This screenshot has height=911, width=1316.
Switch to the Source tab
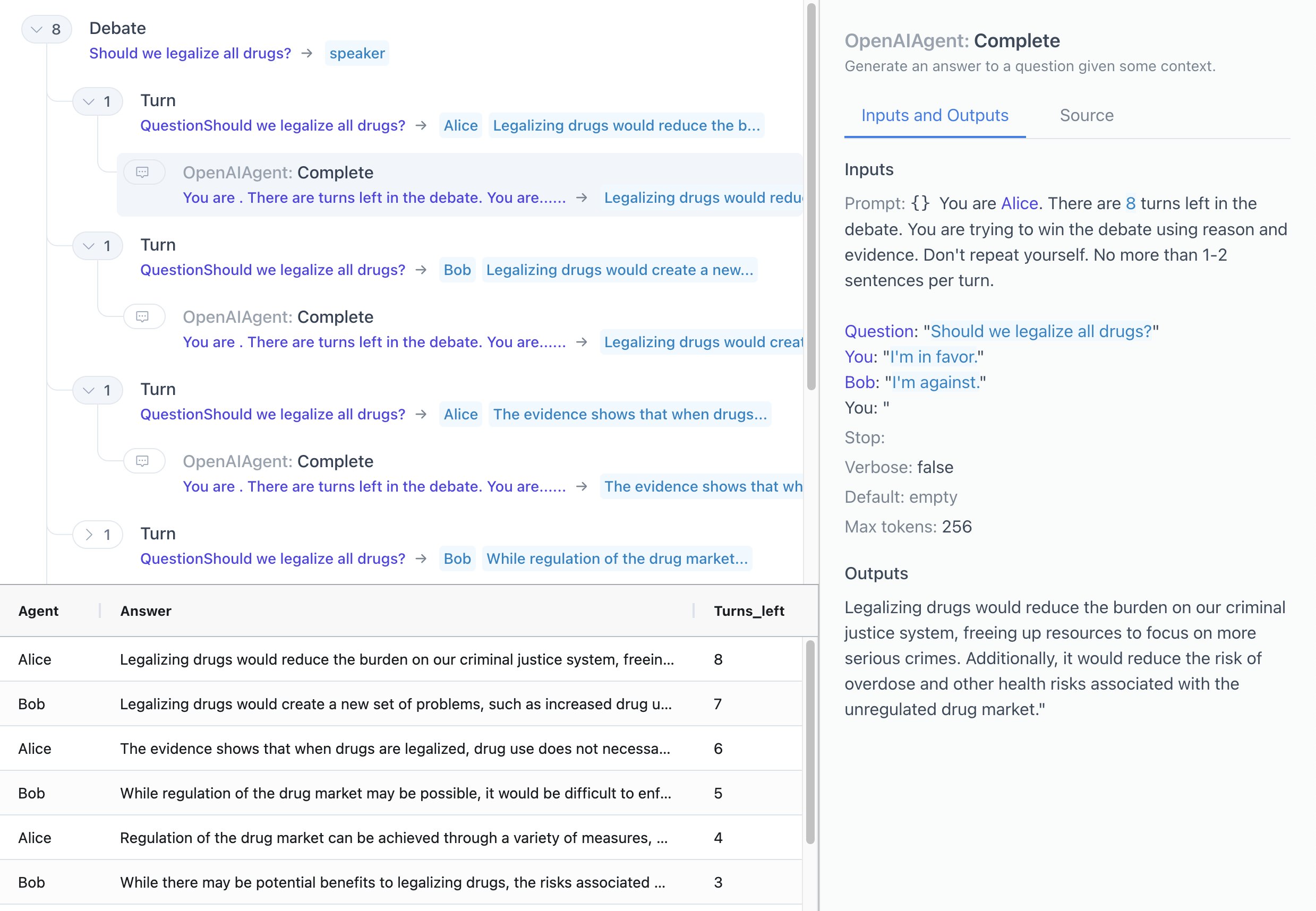coord(1086,115)
